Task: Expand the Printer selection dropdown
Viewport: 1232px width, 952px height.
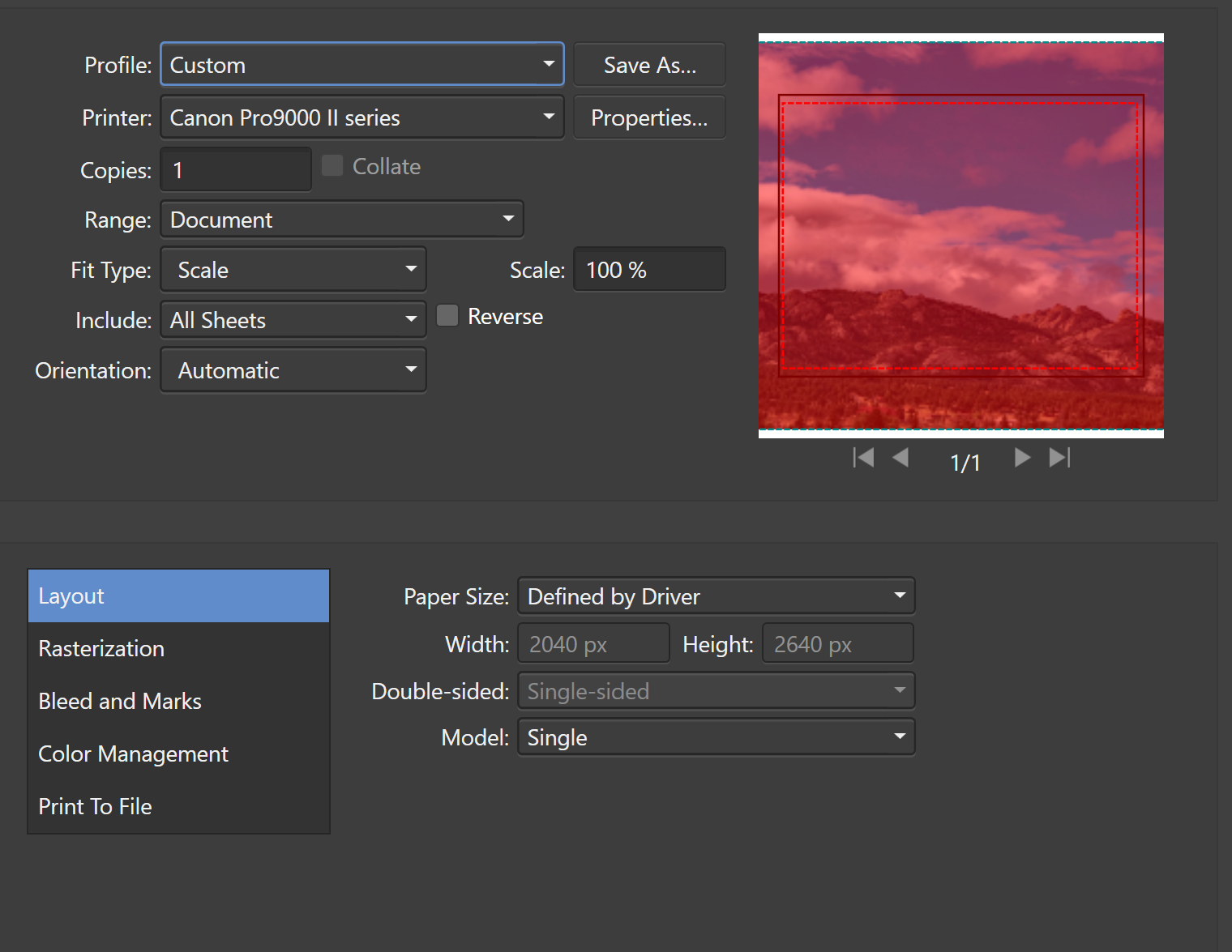Action: 361,117
